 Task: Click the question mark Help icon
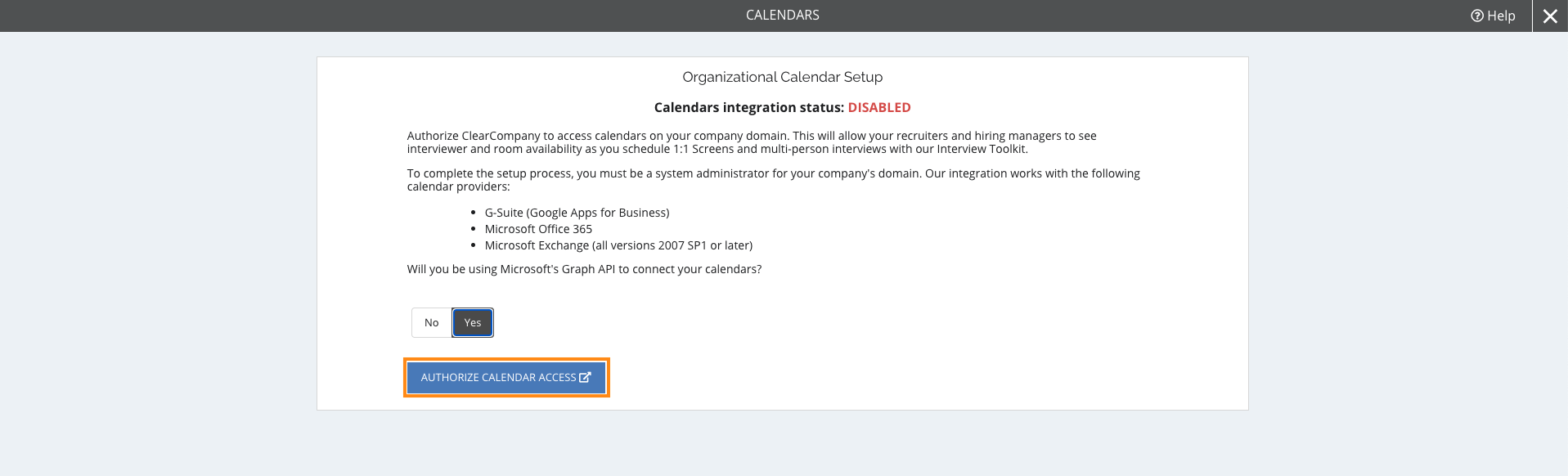coord(1477,16)
